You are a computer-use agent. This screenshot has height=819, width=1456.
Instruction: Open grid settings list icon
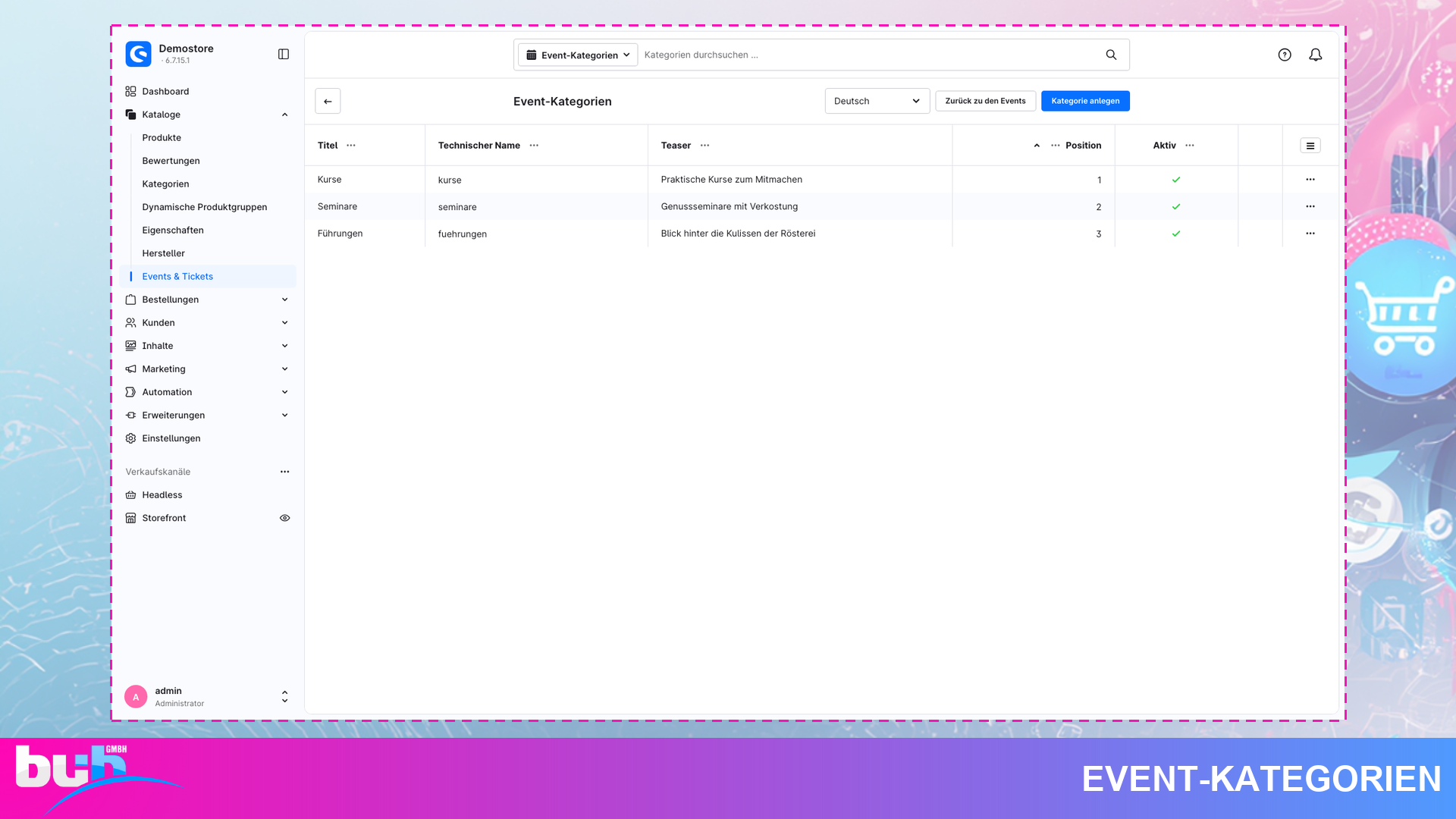pyautogui.click(x=1310, y=146)
